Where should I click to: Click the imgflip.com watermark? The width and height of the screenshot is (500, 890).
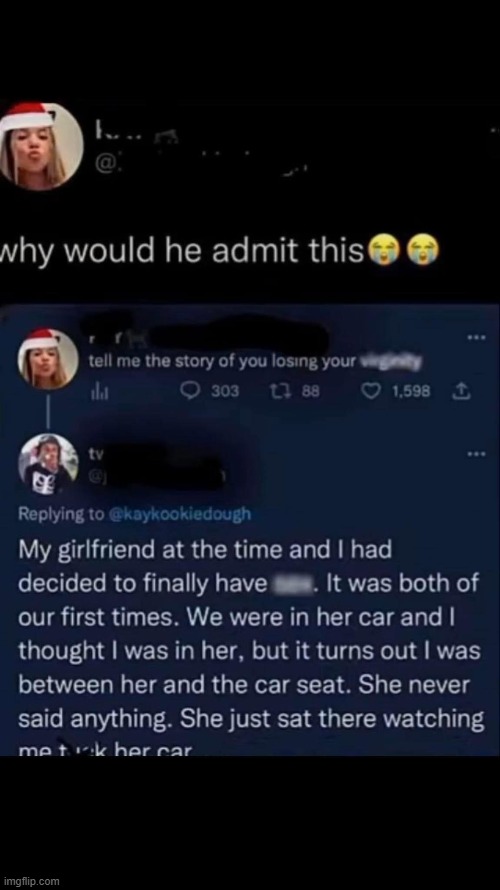(31, 881)
